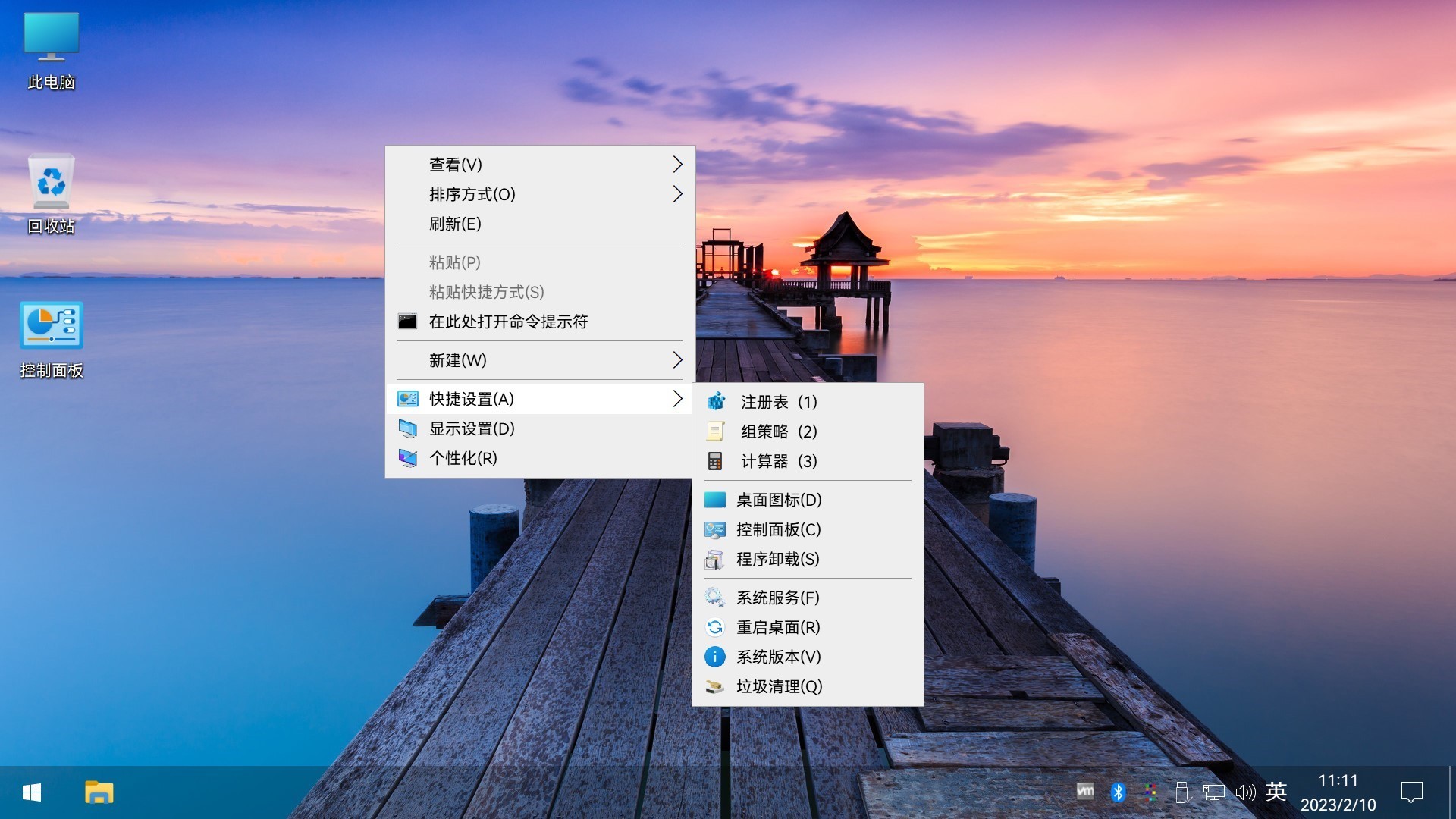Open 个性化 personalization settings
Viewport: 1456px width, 819px height.
coord(463,458)
